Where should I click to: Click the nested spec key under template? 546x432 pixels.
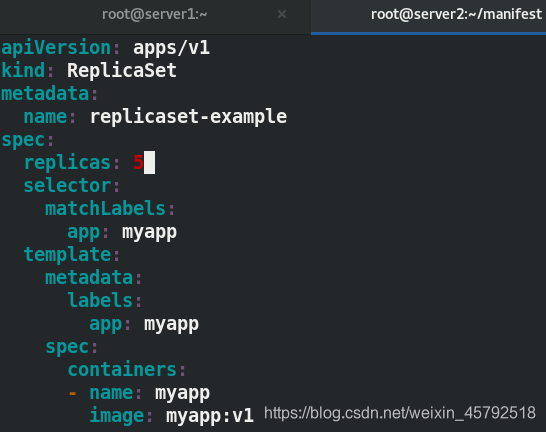click(x=67, y=347)
